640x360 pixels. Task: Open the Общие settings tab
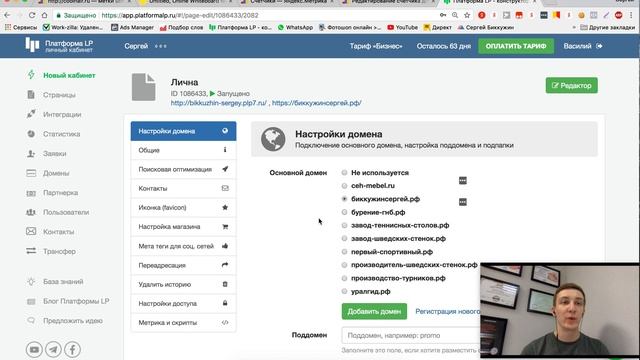point(183,150)
